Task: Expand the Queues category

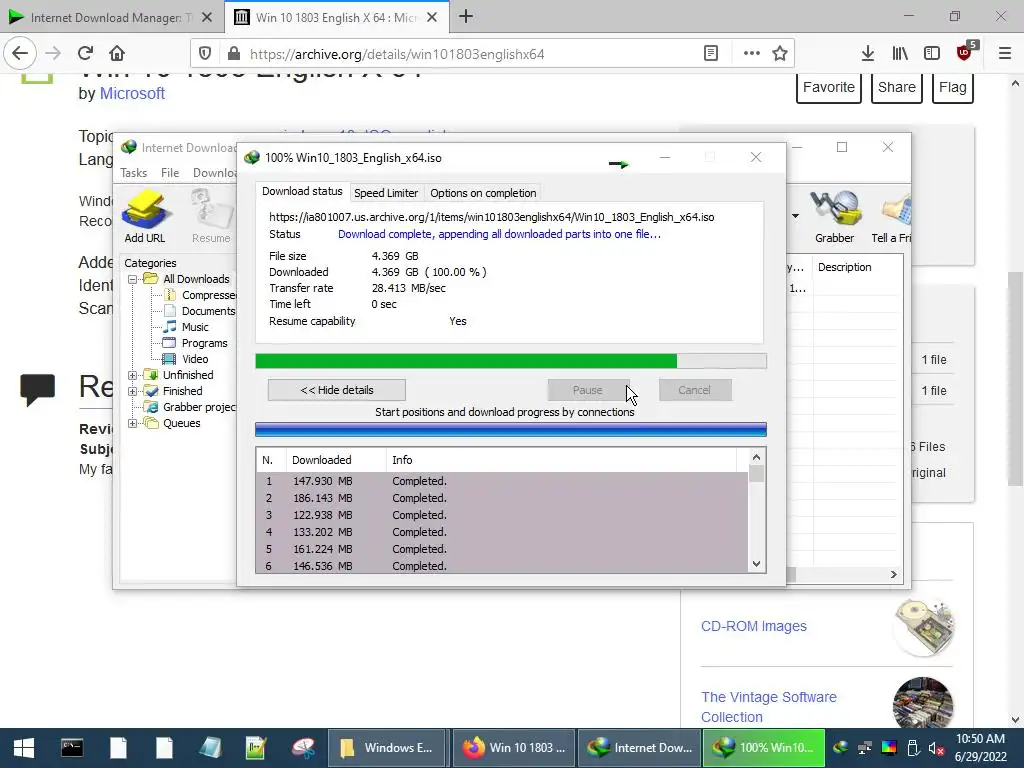Action: pyautogui.click(x=133, y=423)
